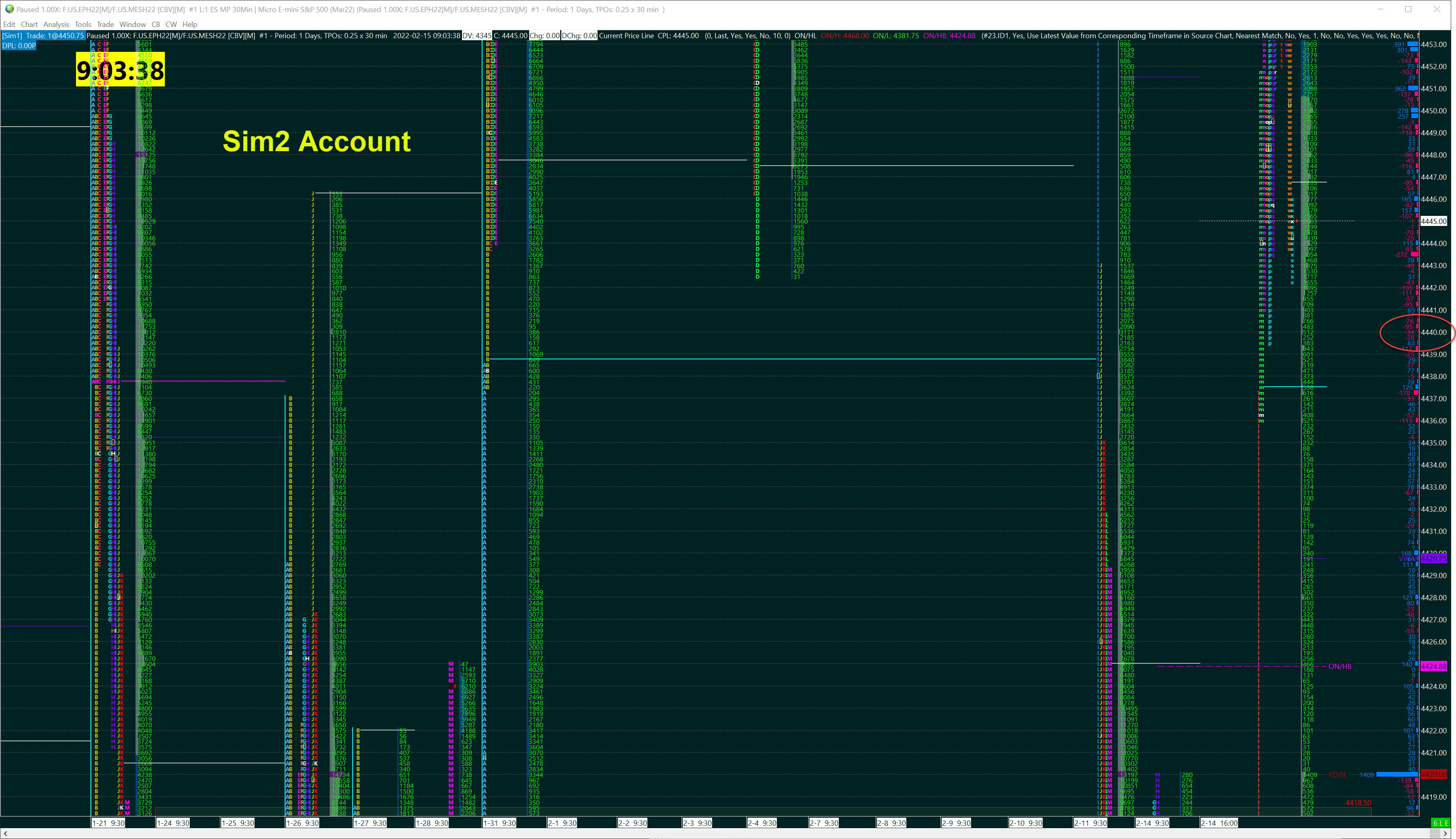Image resolution: width=1456 pixels, height=839 pixels.
Task: Click the magenta ON/HB line label
Action: tap(1340, 667)
